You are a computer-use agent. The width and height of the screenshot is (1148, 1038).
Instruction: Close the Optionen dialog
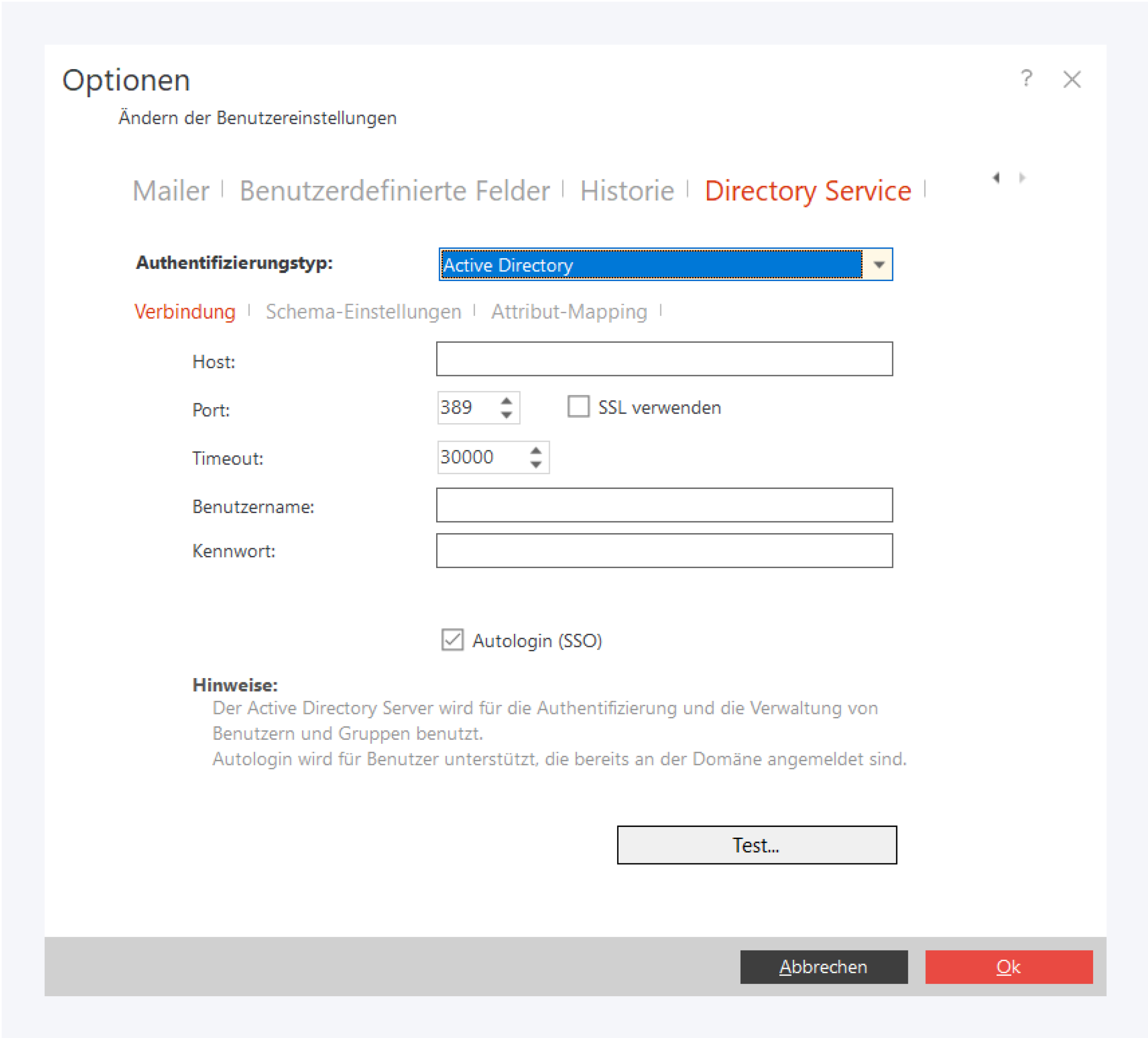(x=1072, y=79)
